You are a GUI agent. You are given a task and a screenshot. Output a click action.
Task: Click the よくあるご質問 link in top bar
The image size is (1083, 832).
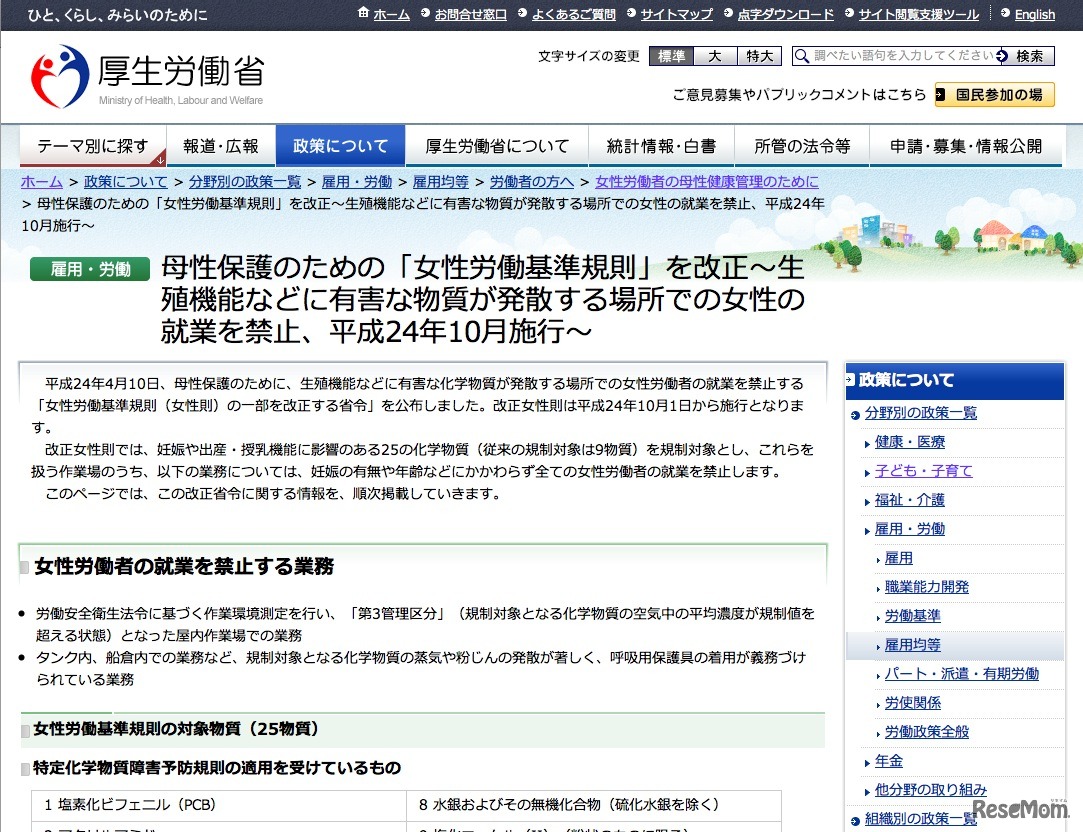point(572,14)
